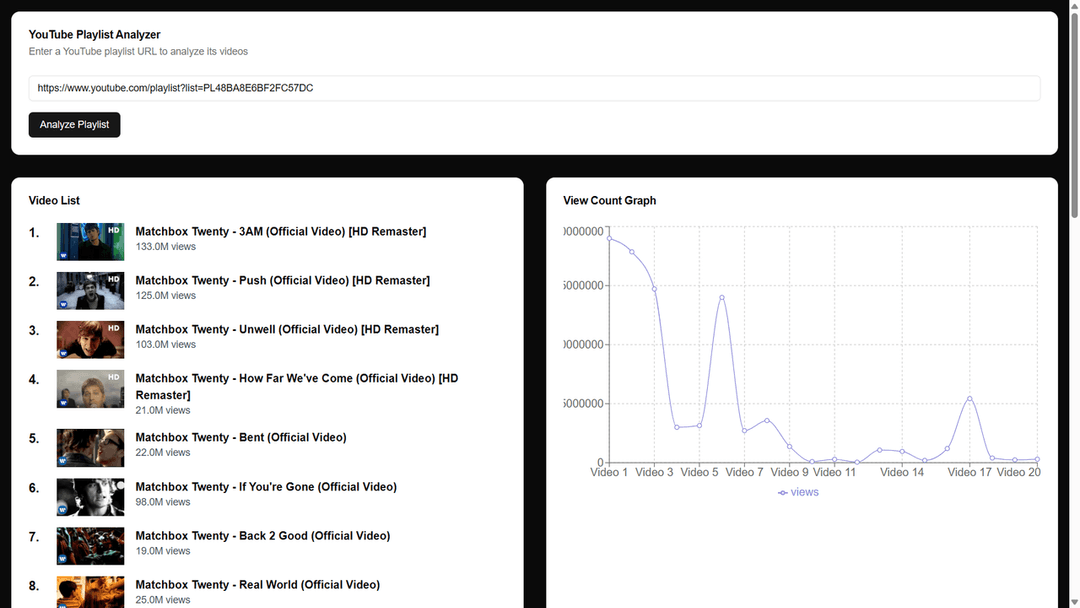This screenshot has height=608, width=1080.
Task: Click the Video 14 x-axis label
Action: (x=902, y=472)
